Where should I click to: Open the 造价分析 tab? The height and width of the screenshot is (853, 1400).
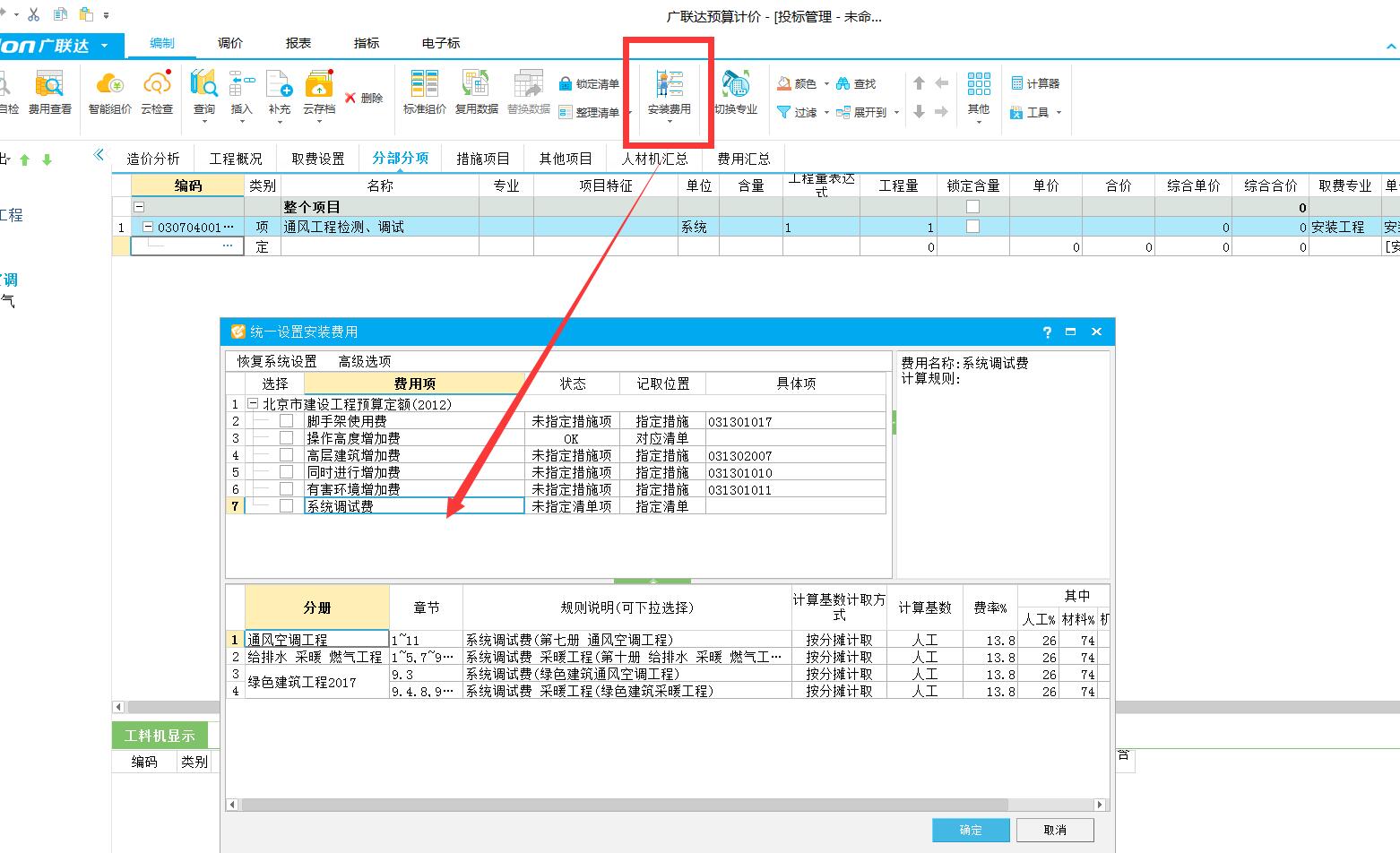(153, 159)
